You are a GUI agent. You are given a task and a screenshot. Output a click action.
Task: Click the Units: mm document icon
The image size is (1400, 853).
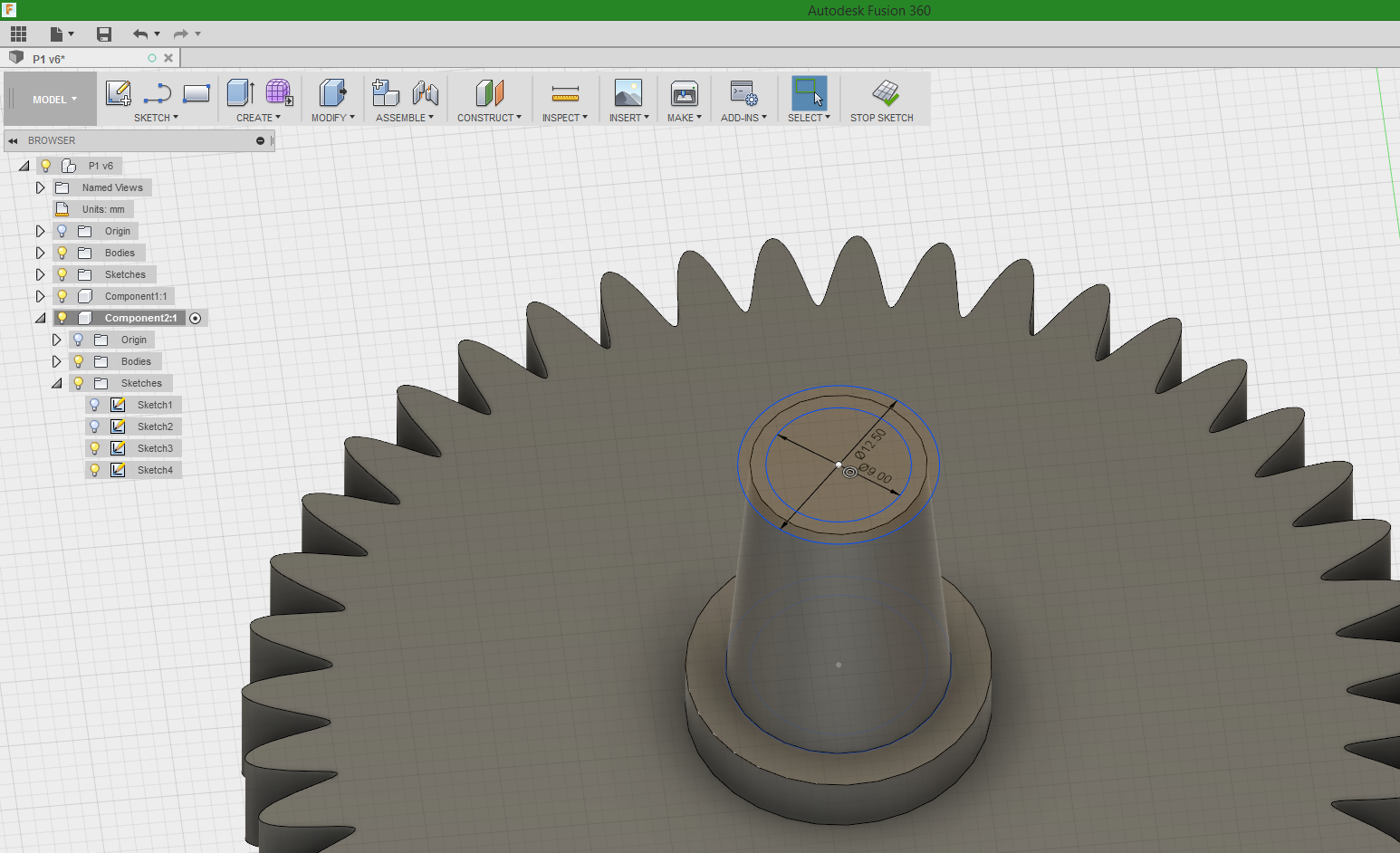(x=62, y=209)
